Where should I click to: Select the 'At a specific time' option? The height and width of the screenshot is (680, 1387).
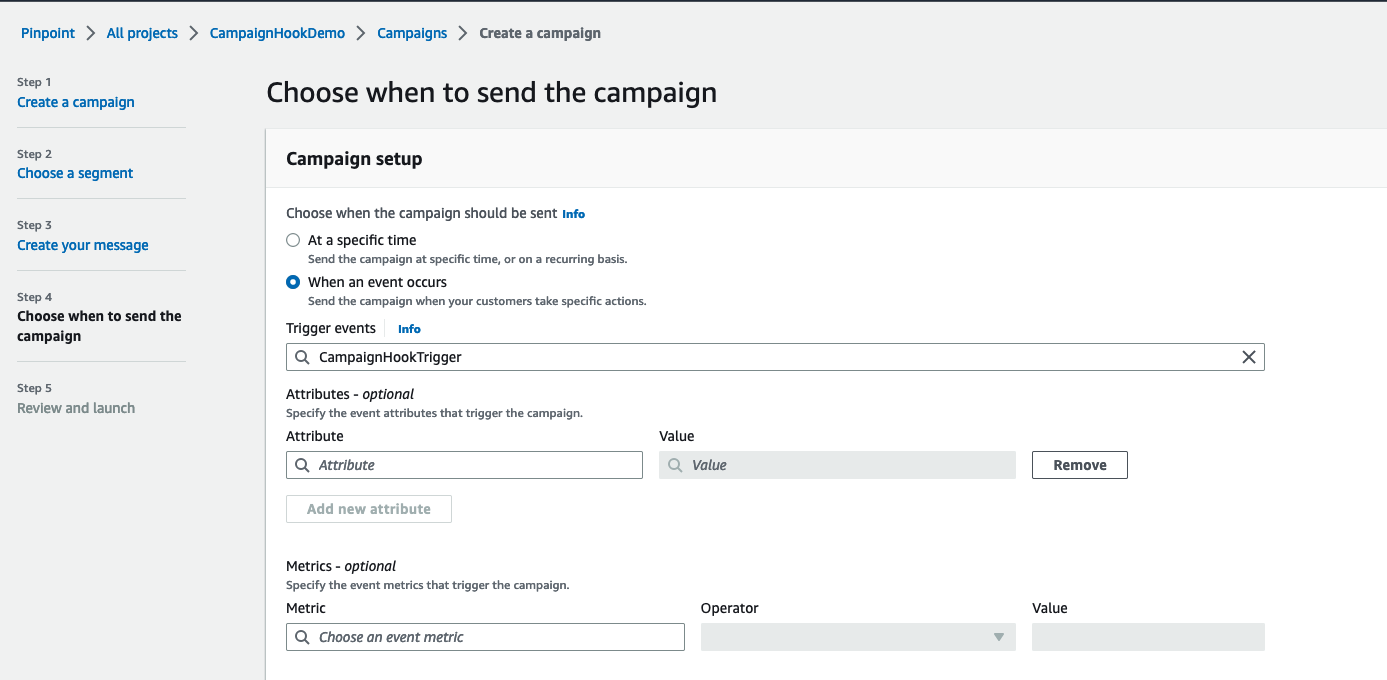coord(293,240)
